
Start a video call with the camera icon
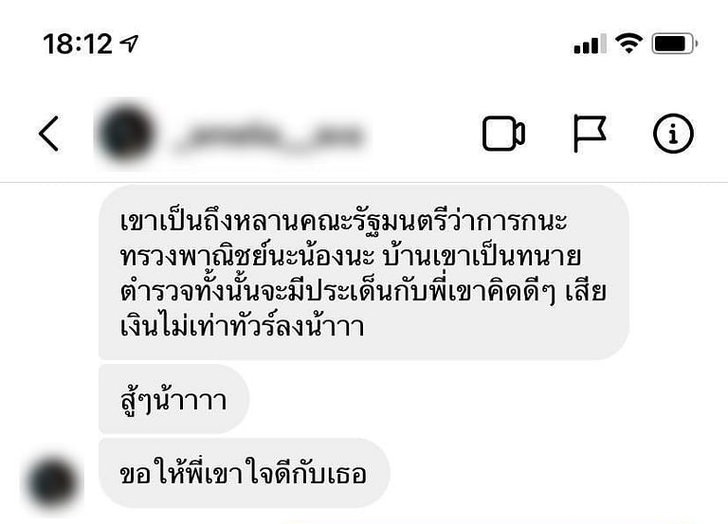[x=504, y=134]
